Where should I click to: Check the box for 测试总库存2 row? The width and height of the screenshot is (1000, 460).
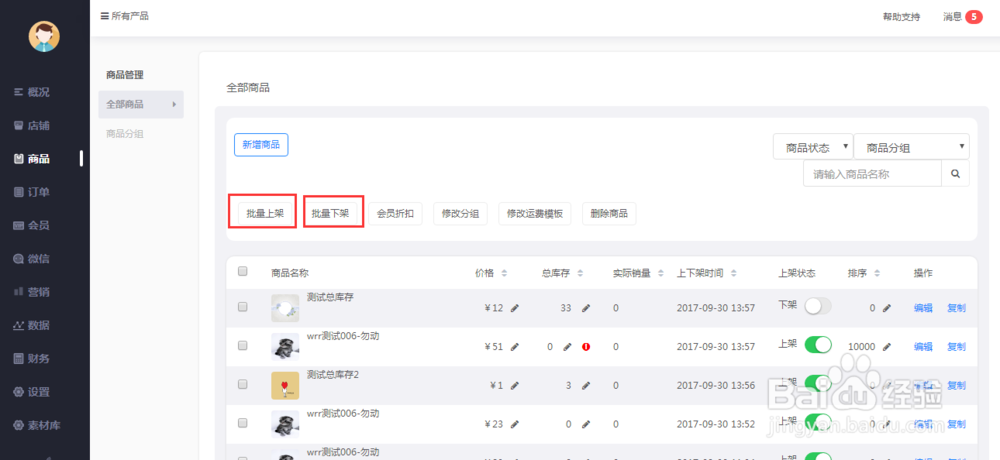click(x=242, y=384)
